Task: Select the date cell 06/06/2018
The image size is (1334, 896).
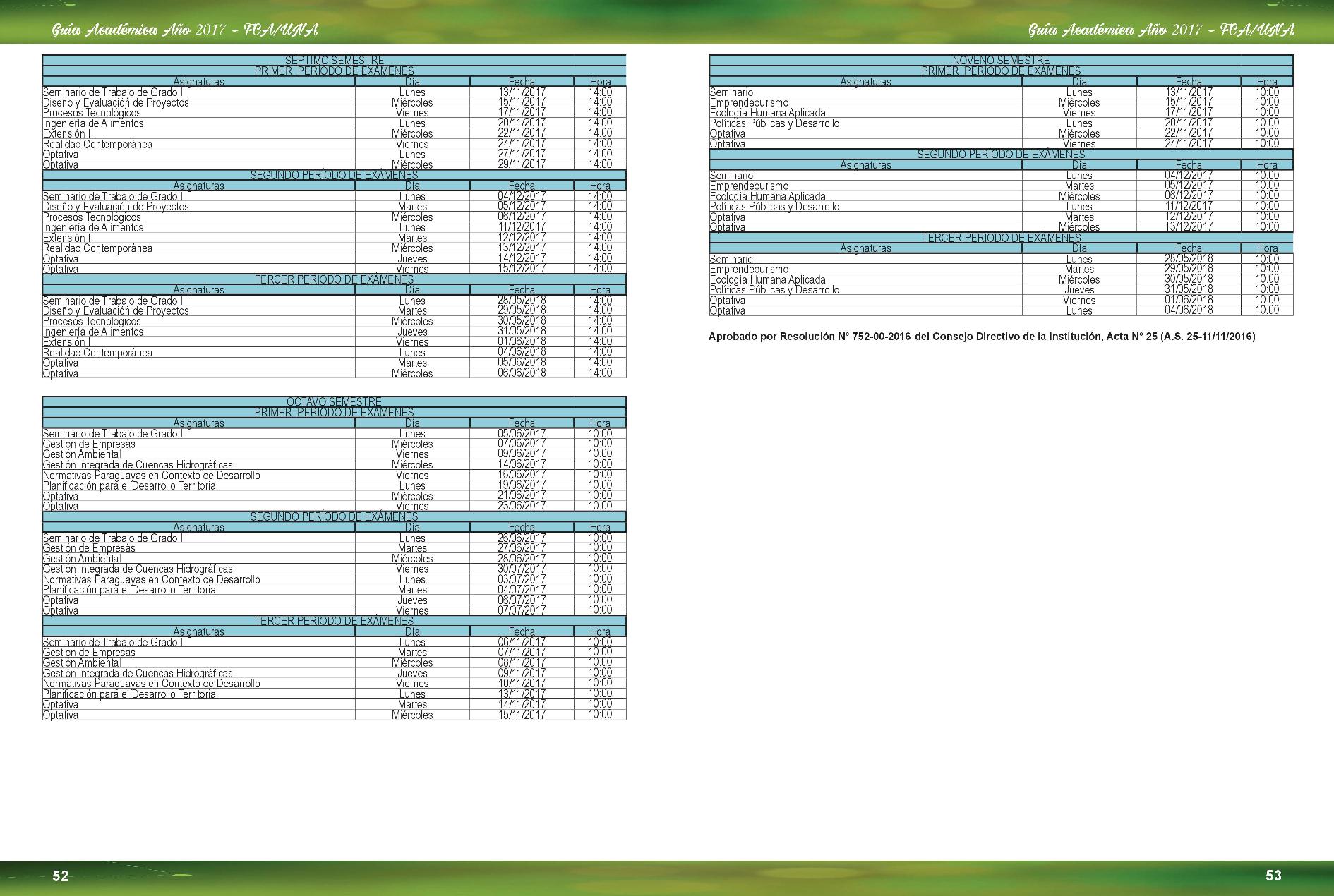Action: click(522, 373)
